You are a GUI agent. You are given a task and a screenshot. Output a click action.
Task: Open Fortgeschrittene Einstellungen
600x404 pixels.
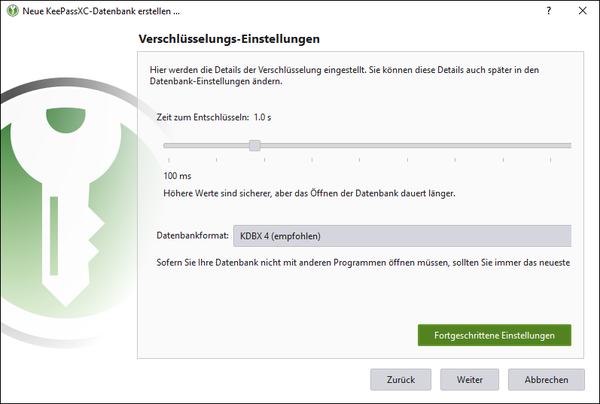[494, 335]
